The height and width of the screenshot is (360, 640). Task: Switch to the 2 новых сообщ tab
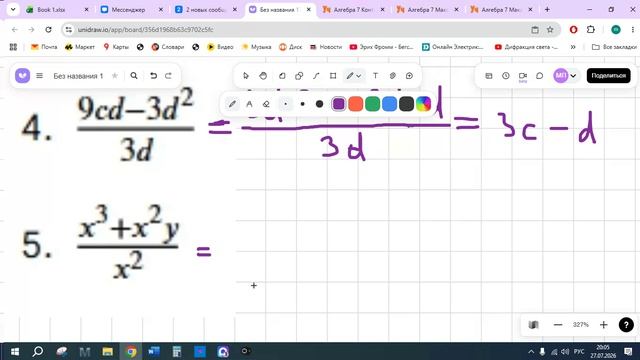tap(206, 9)
